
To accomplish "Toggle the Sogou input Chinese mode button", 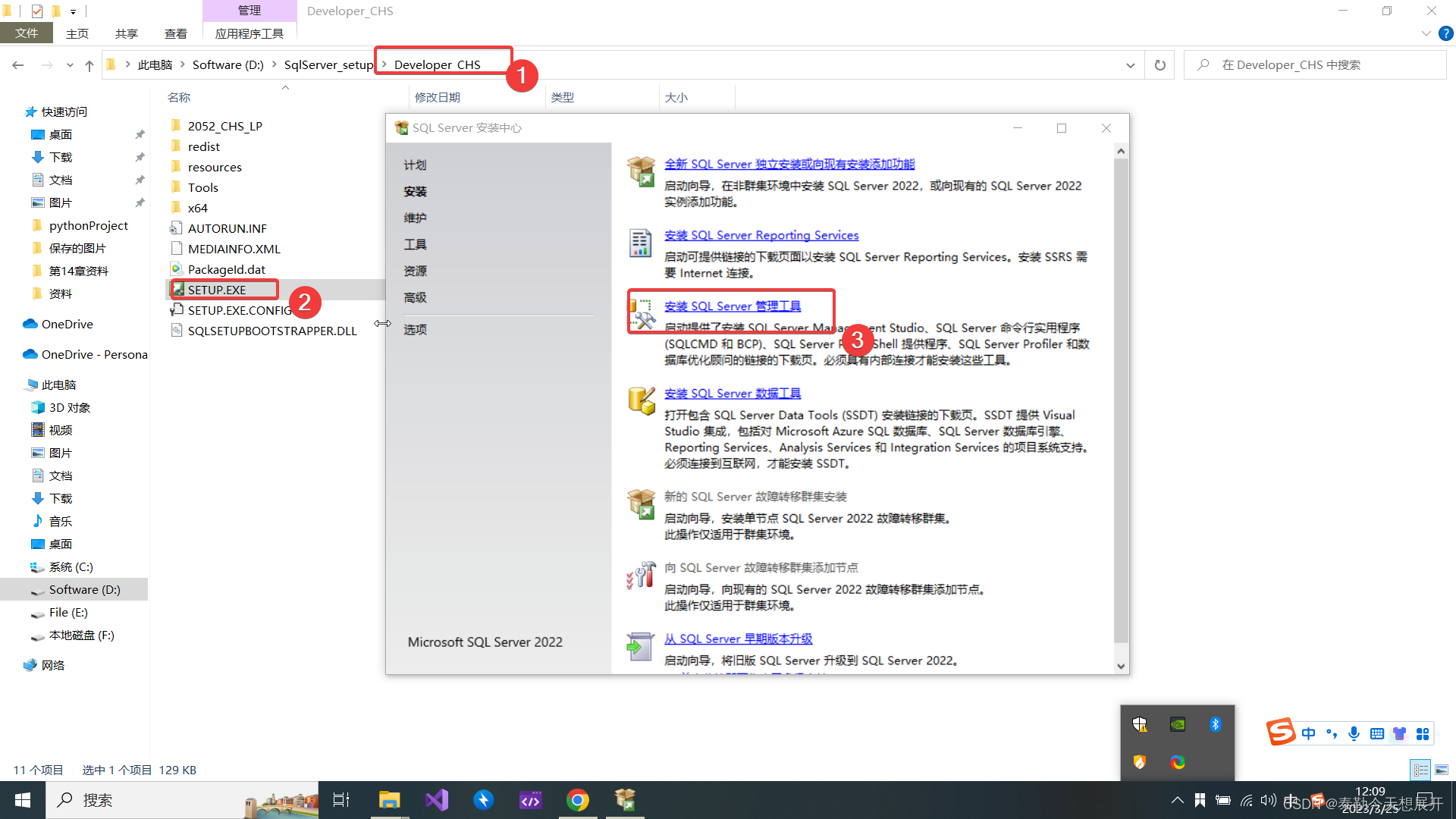I will click(x=1309, y=733).
